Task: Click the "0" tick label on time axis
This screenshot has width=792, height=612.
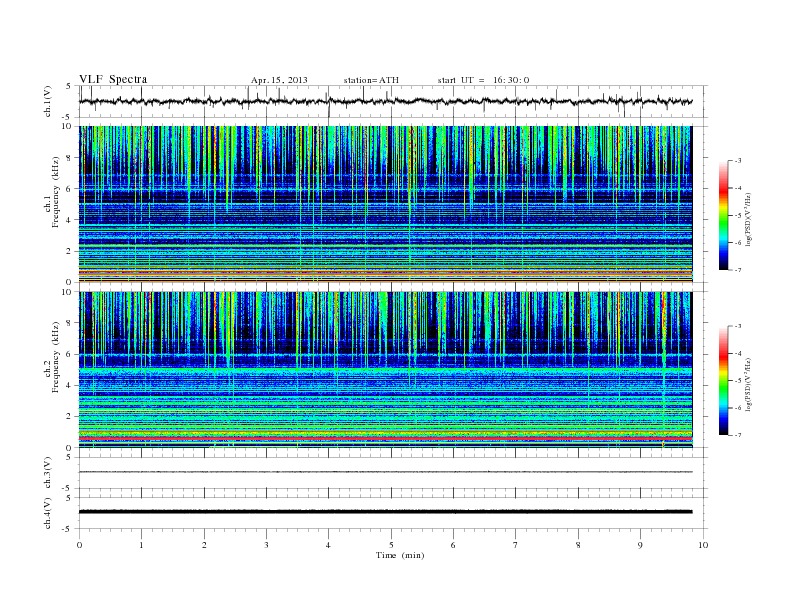Action: pos(79,545)
